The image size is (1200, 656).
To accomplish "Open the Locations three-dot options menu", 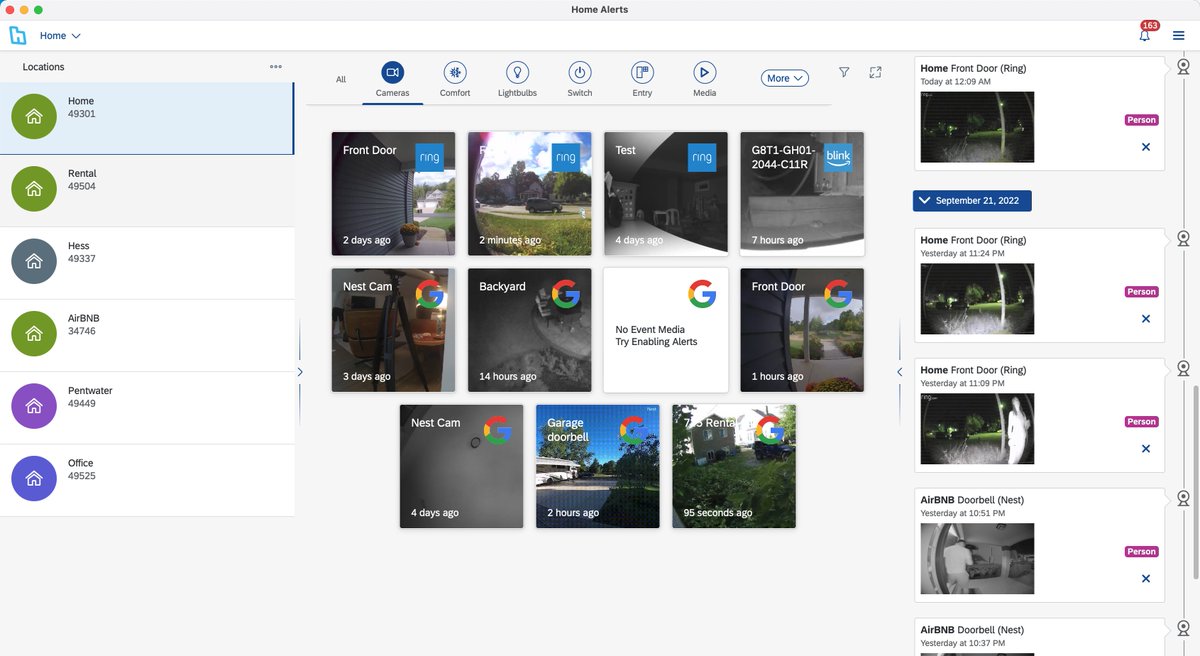I will [x=276, y=67].
